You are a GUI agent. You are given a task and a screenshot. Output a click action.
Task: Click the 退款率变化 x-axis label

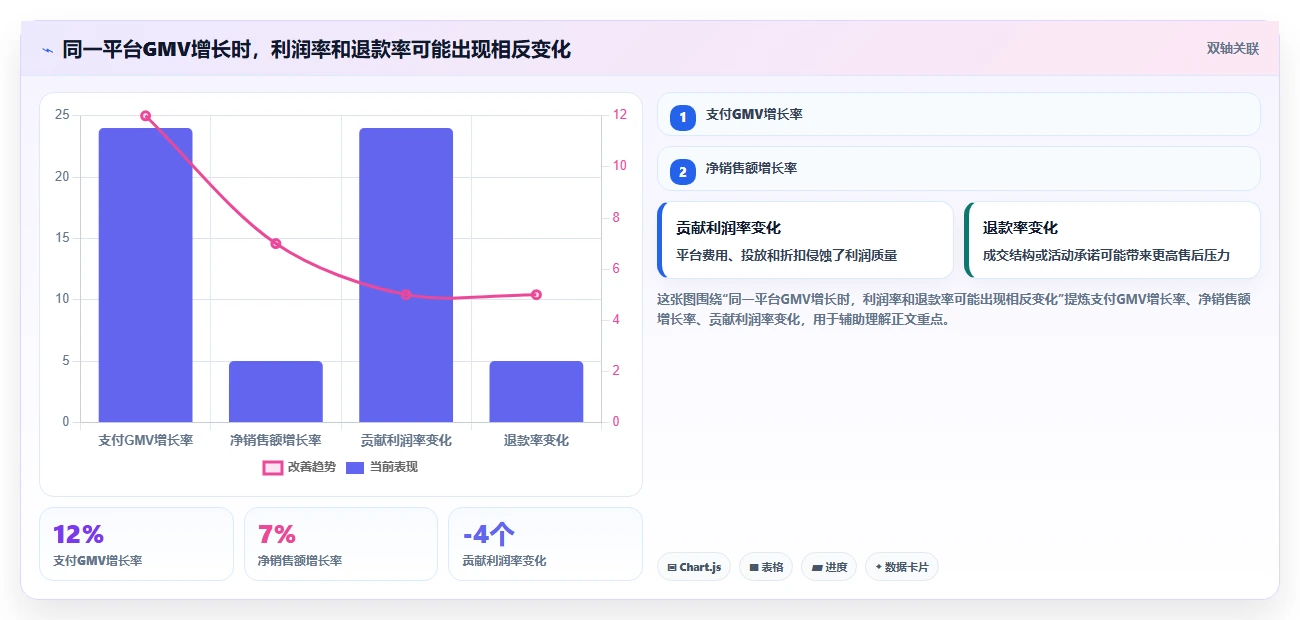click(536, 440)
